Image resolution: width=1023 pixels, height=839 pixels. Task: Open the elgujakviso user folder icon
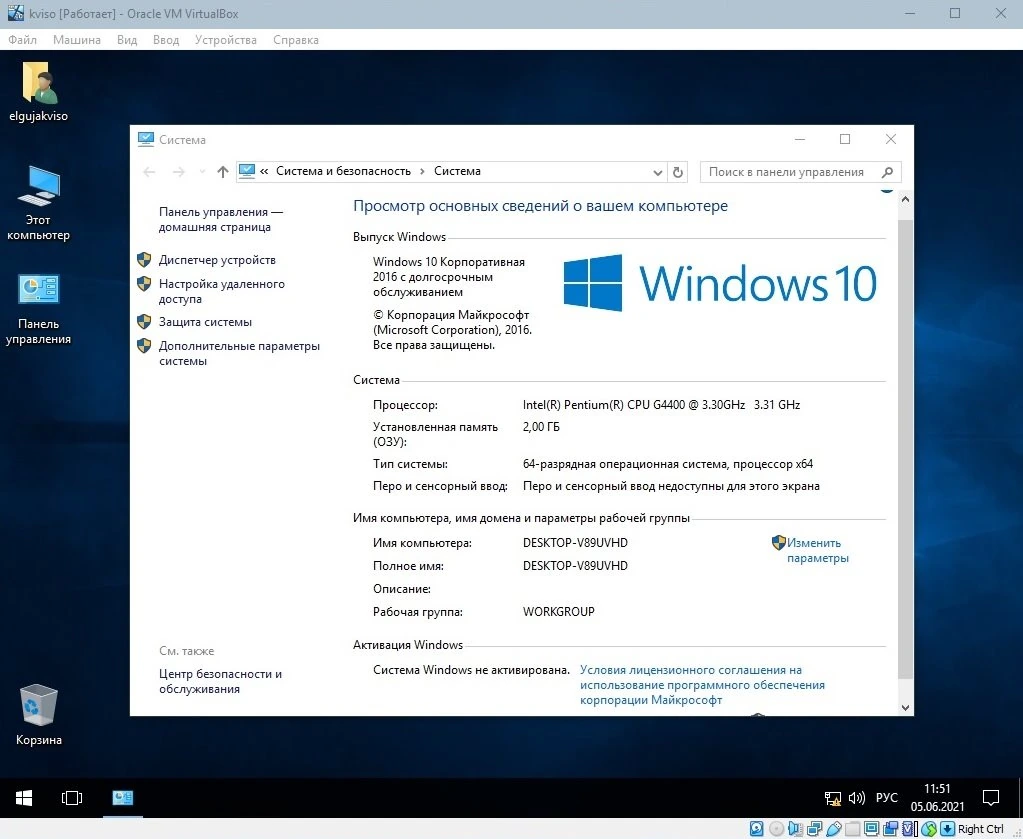coord(38,91)
